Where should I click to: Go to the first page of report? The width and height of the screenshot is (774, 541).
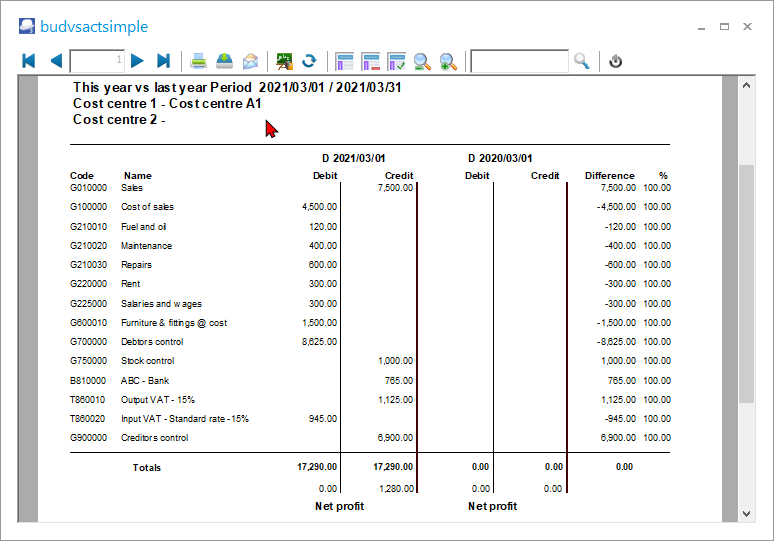click(x=29, y=61)
